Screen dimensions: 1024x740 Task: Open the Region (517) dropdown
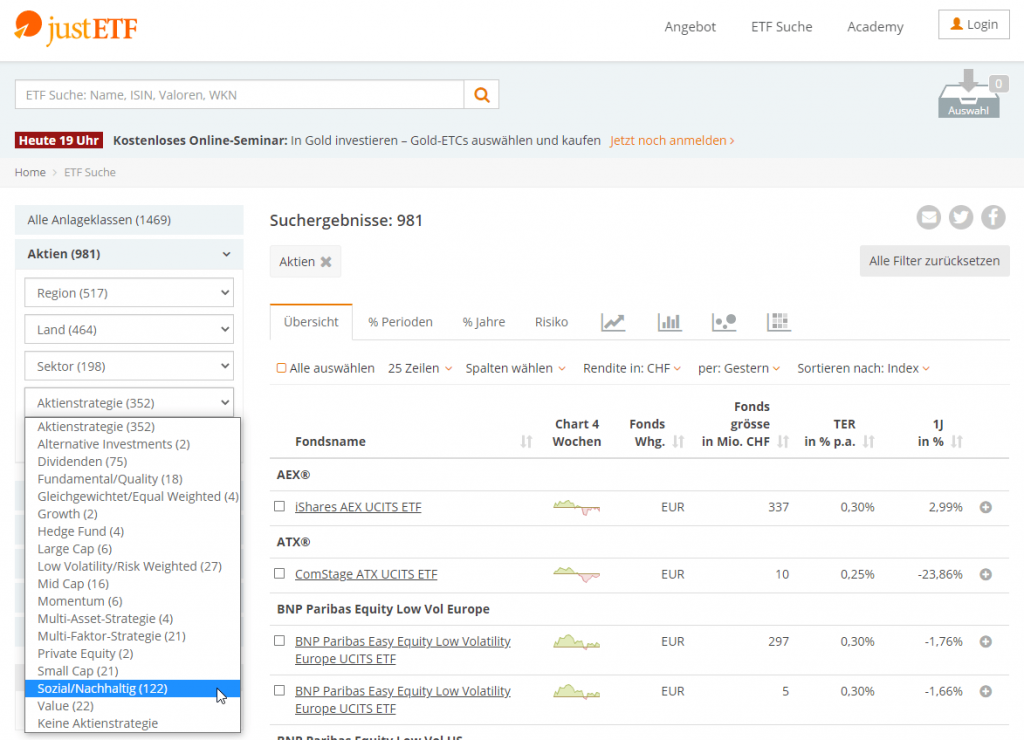click(x=129, y=293)
